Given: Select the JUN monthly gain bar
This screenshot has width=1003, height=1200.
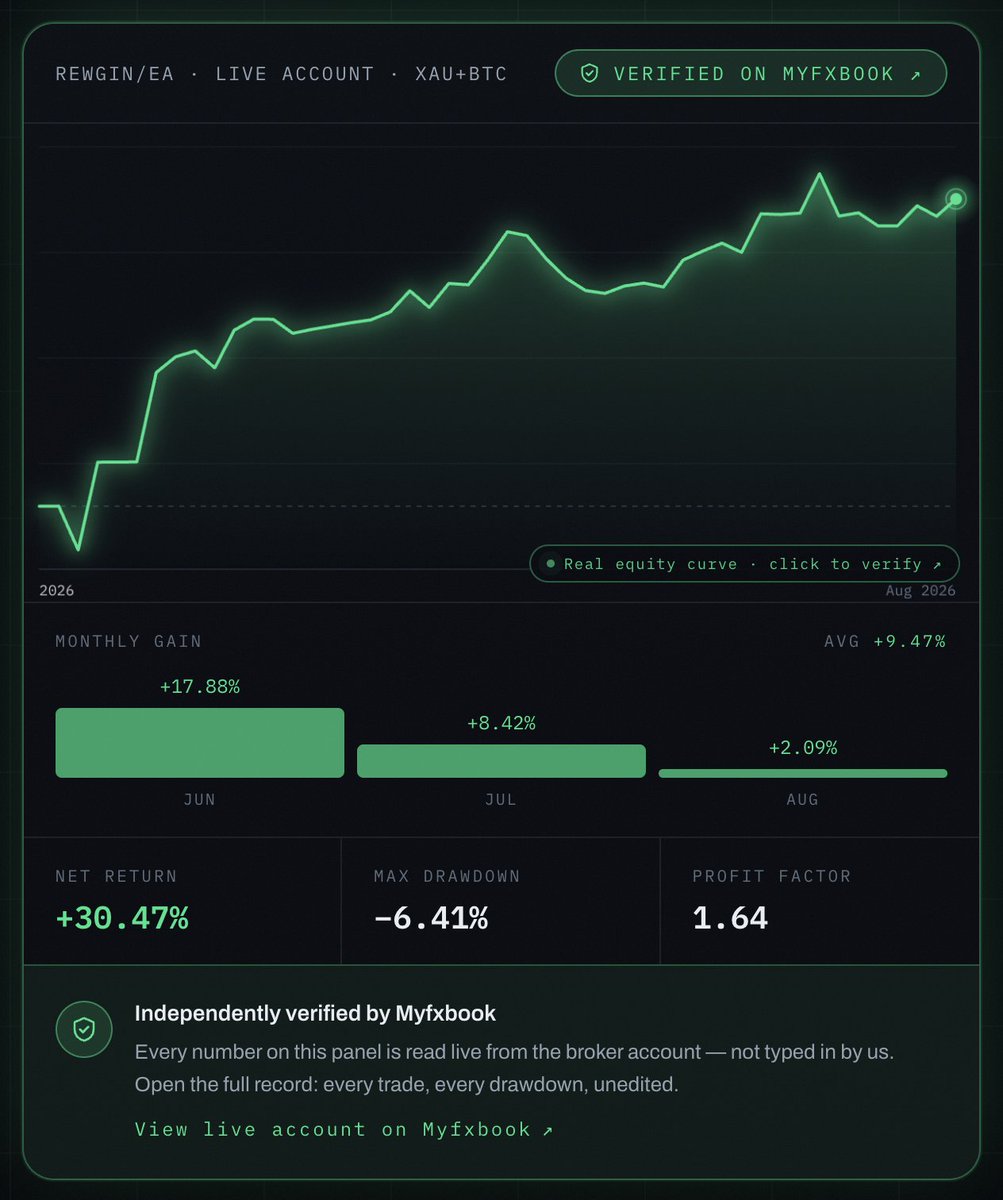Looking at the screenshot, I should [200, 743].
